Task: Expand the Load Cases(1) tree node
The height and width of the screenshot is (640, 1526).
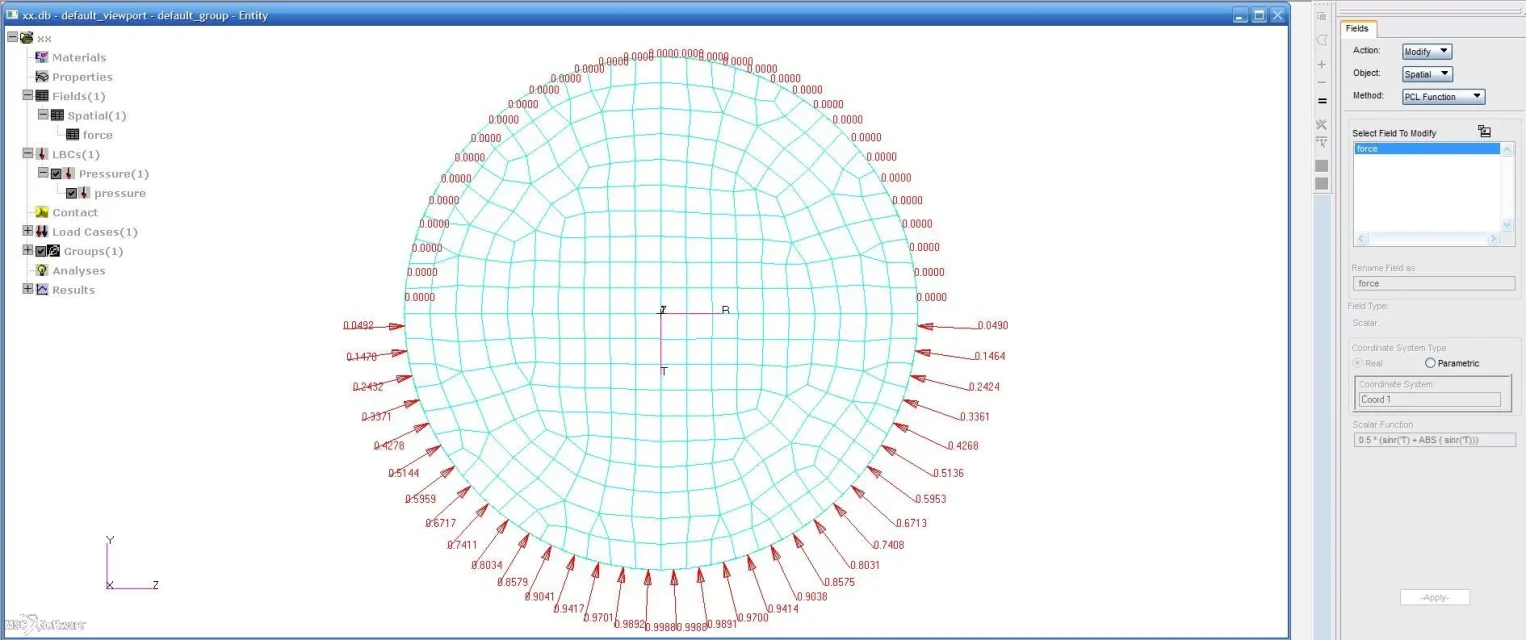Action: point(28,232)
